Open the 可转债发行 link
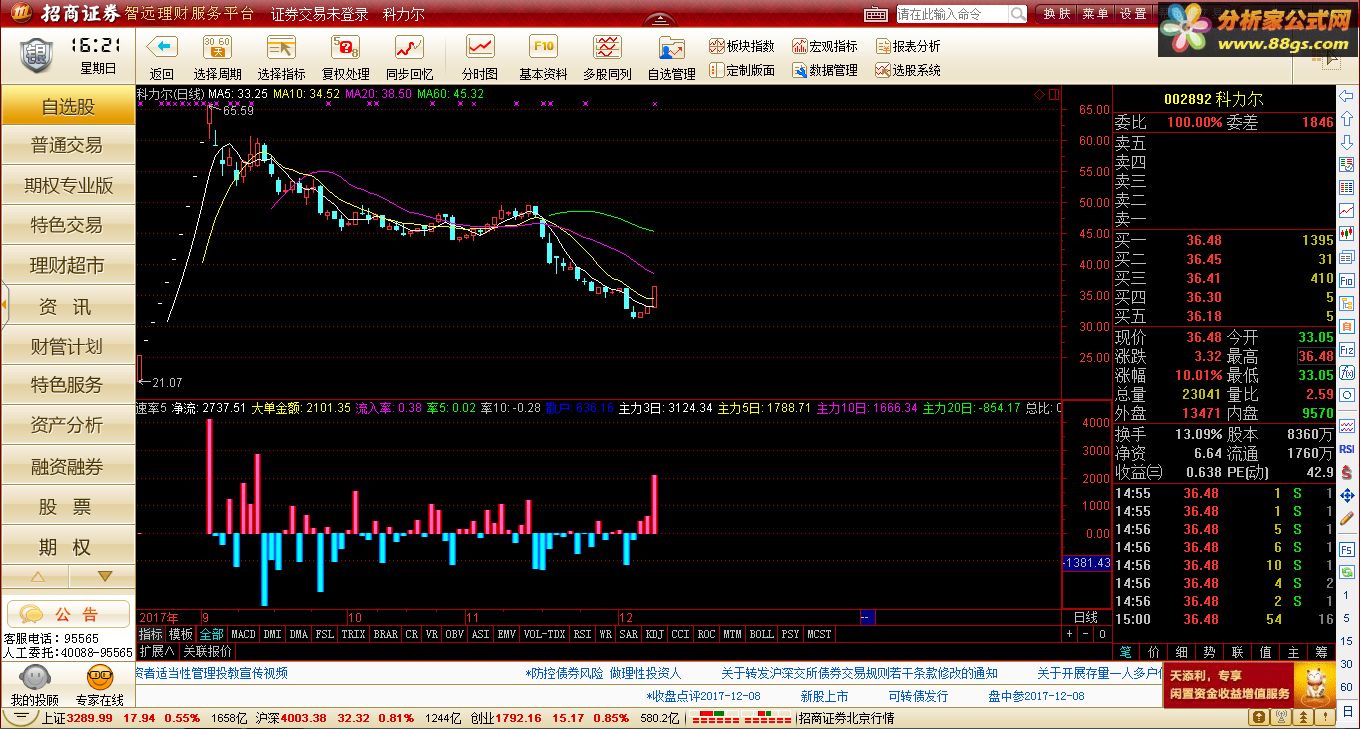Image resolution: width=1360 pixels, height=729 pixels. click(x=918, y=696)
